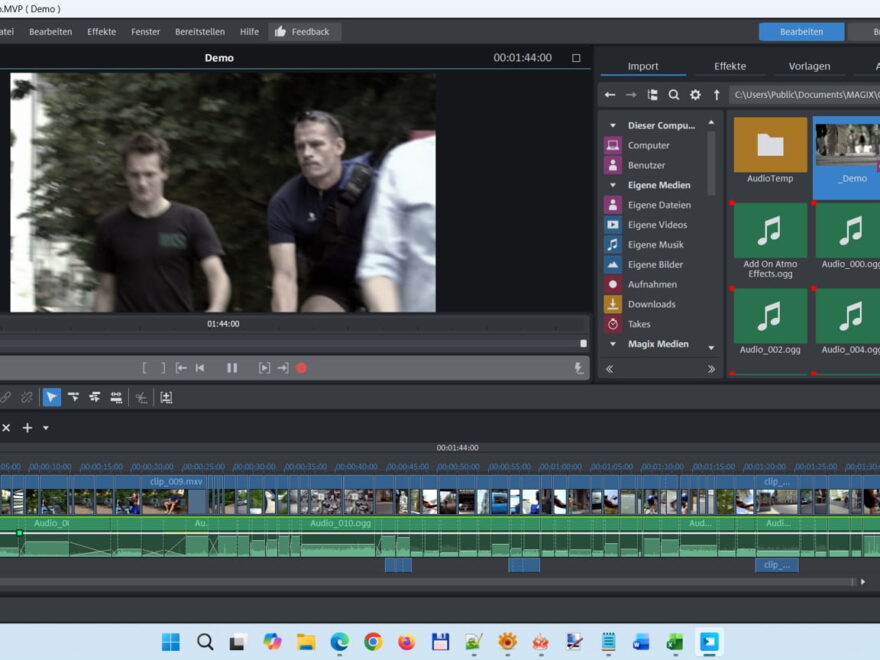880x660 pixels.
Task: Start recording with the red record button
Action: [x=301, y=367]
